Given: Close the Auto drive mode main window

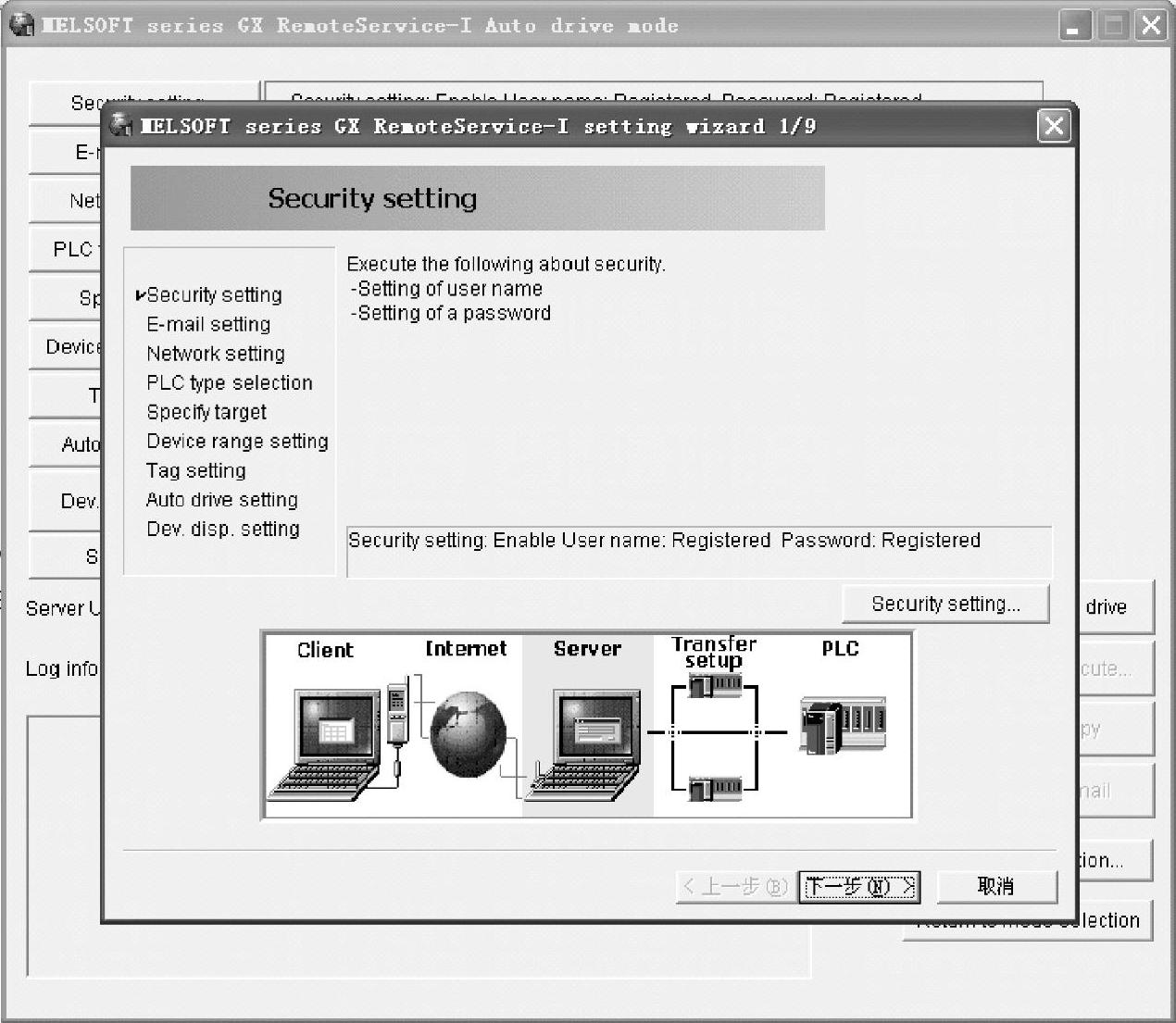Looking at the screenshot, I should (1152, 26).
